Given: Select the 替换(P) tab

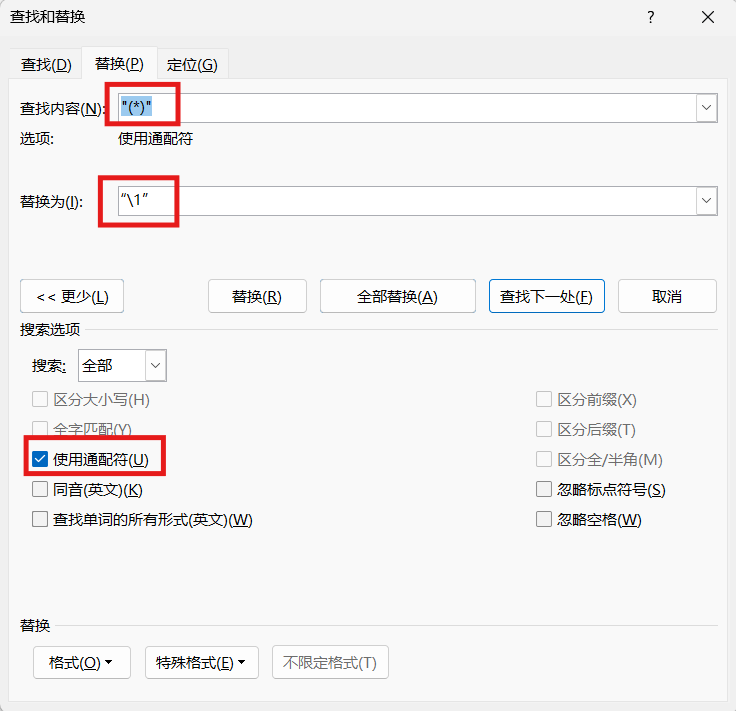Looking at the screenshot, I should 119,64.
